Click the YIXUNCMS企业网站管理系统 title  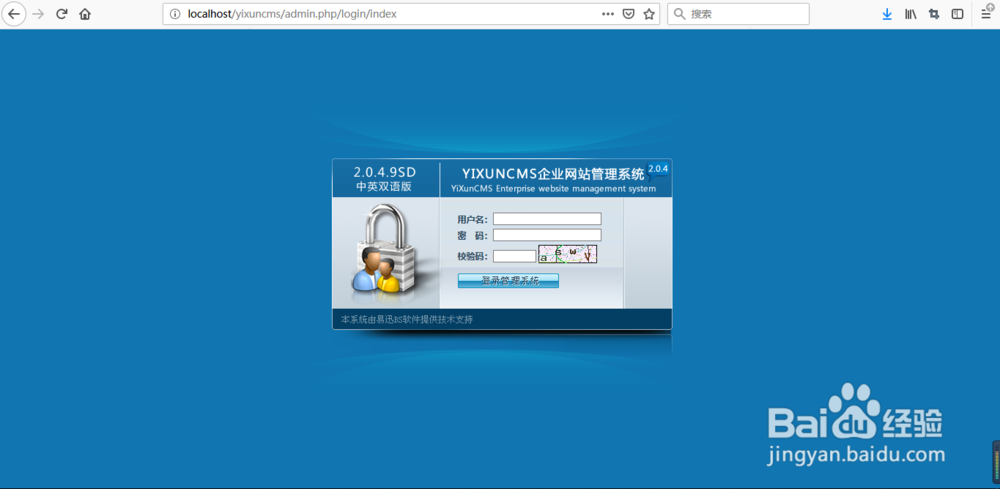click(x=553, y=173)
